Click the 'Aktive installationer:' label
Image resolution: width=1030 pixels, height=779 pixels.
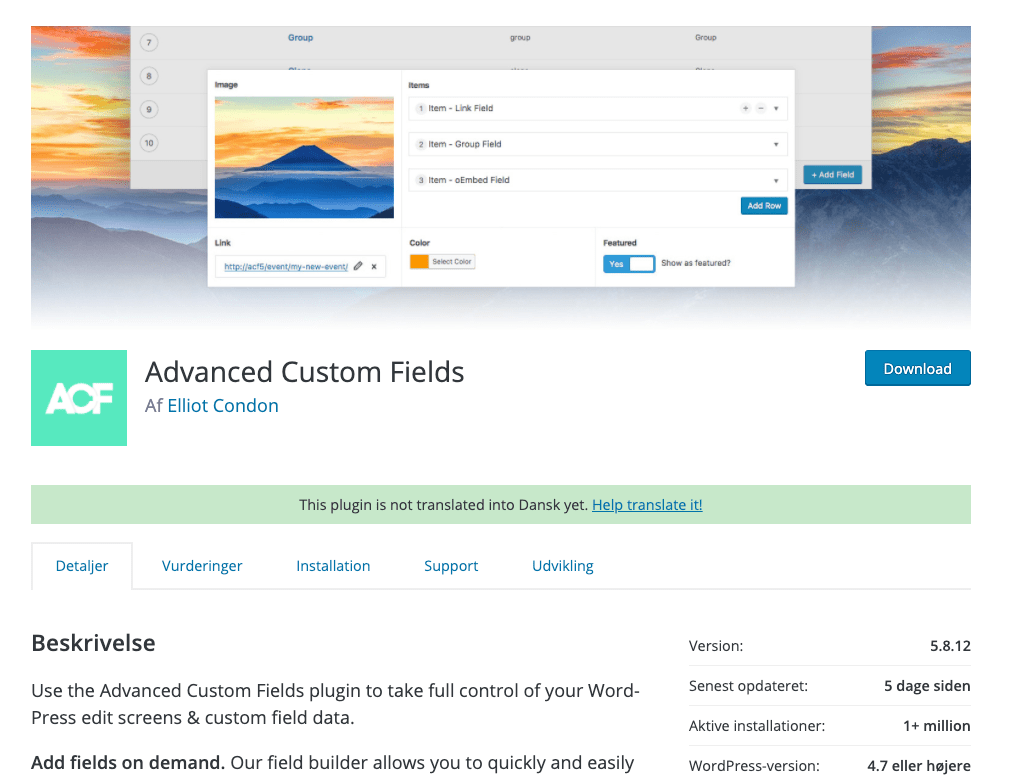pyautogui.click(x=757, y=726)
